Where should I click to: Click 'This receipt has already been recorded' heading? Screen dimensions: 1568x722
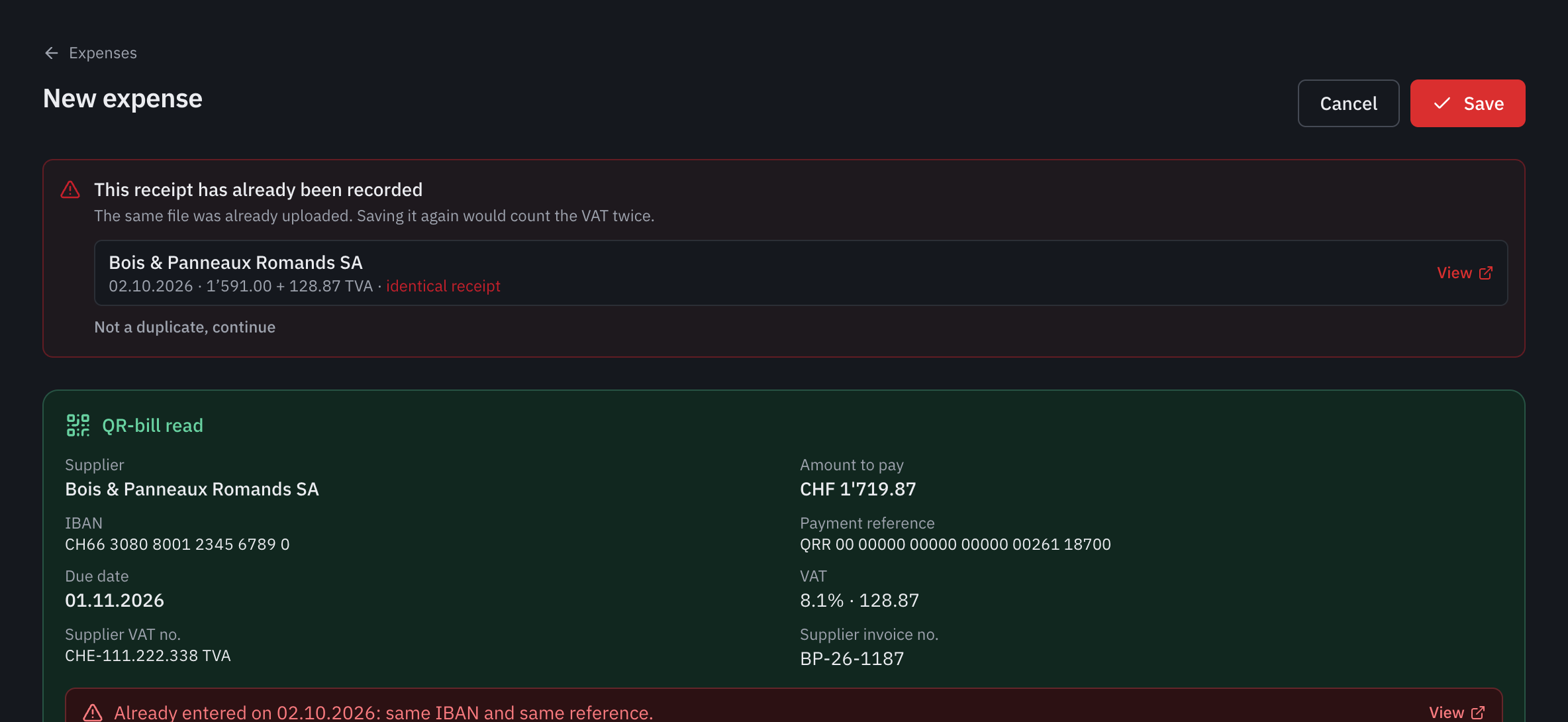click(x=258, y=190)
